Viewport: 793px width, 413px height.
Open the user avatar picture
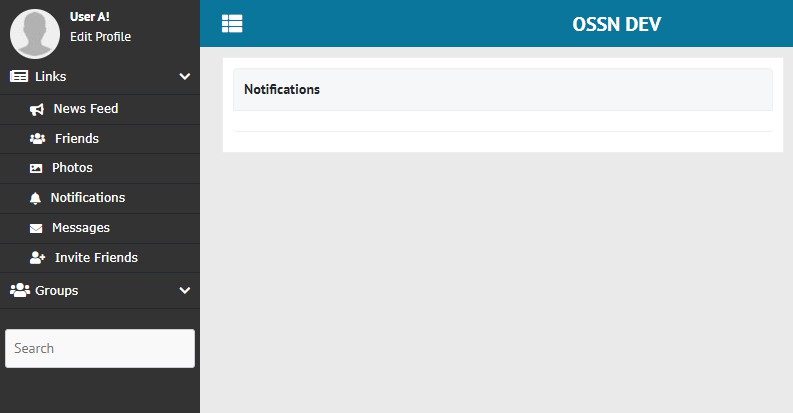[x=35, y=34]
